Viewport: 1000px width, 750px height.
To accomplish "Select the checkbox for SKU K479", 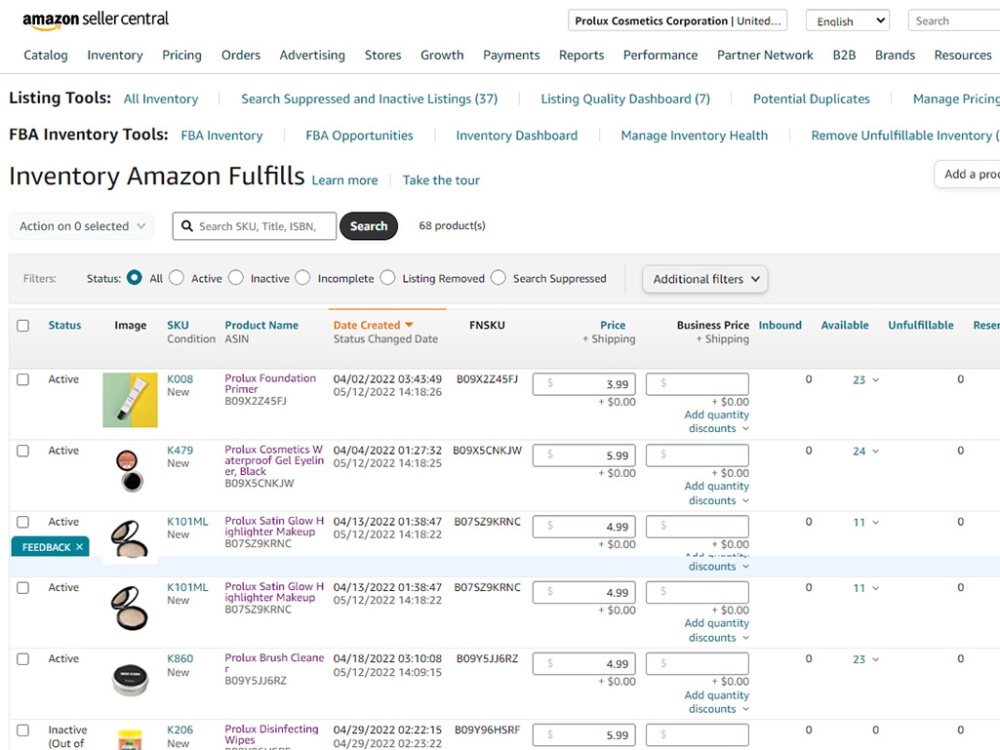I will [x=23, y=451].
